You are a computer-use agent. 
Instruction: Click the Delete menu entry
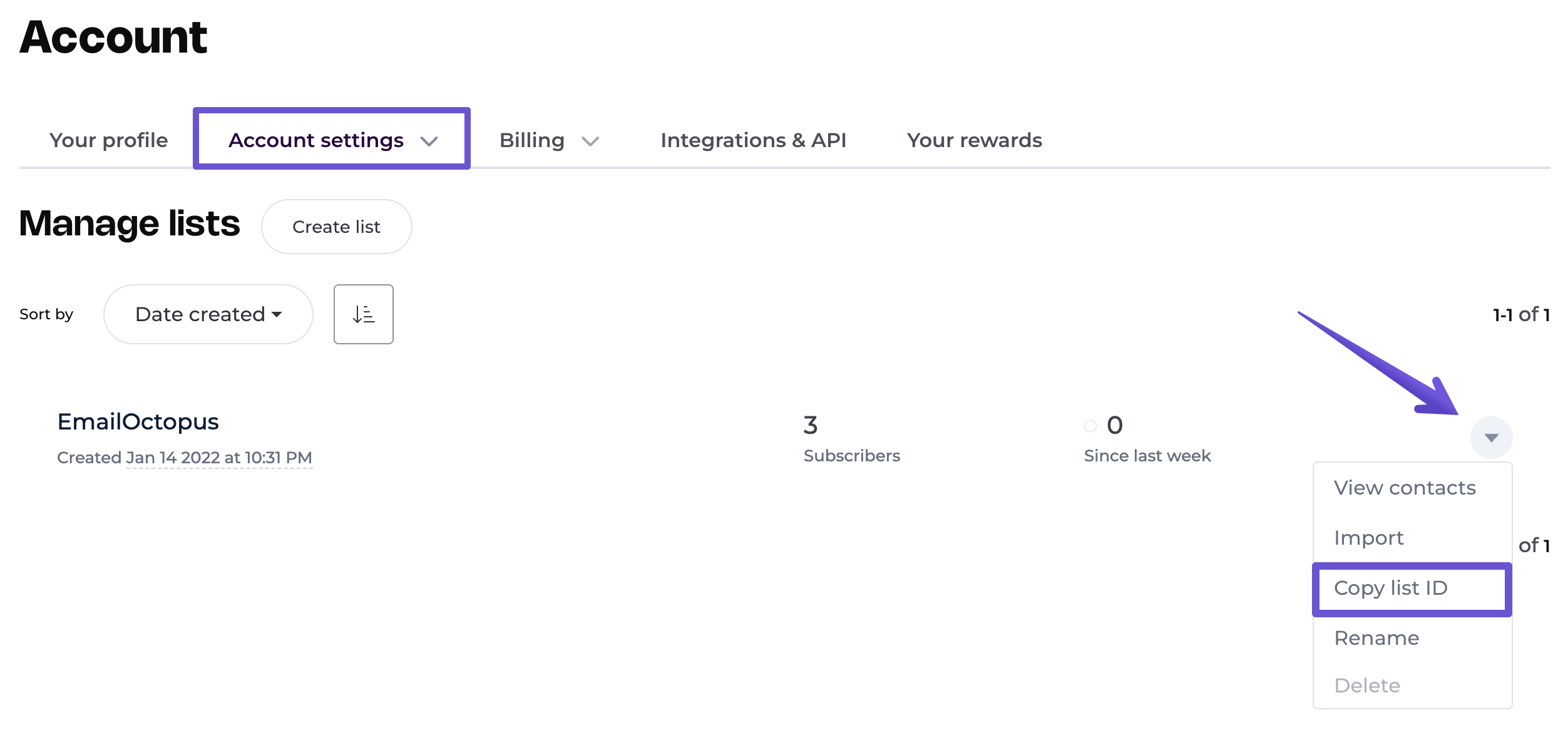pos(1366,686)
